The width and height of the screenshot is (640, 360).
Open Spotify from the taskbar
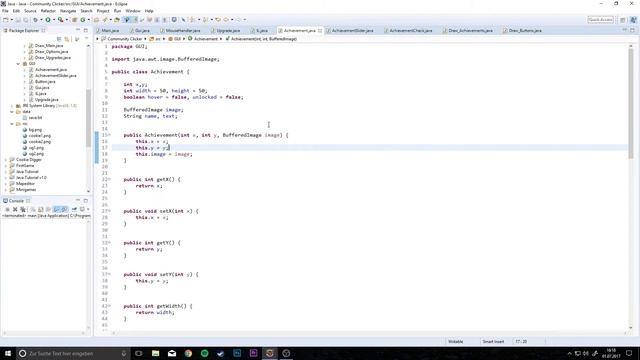point(204,353)
